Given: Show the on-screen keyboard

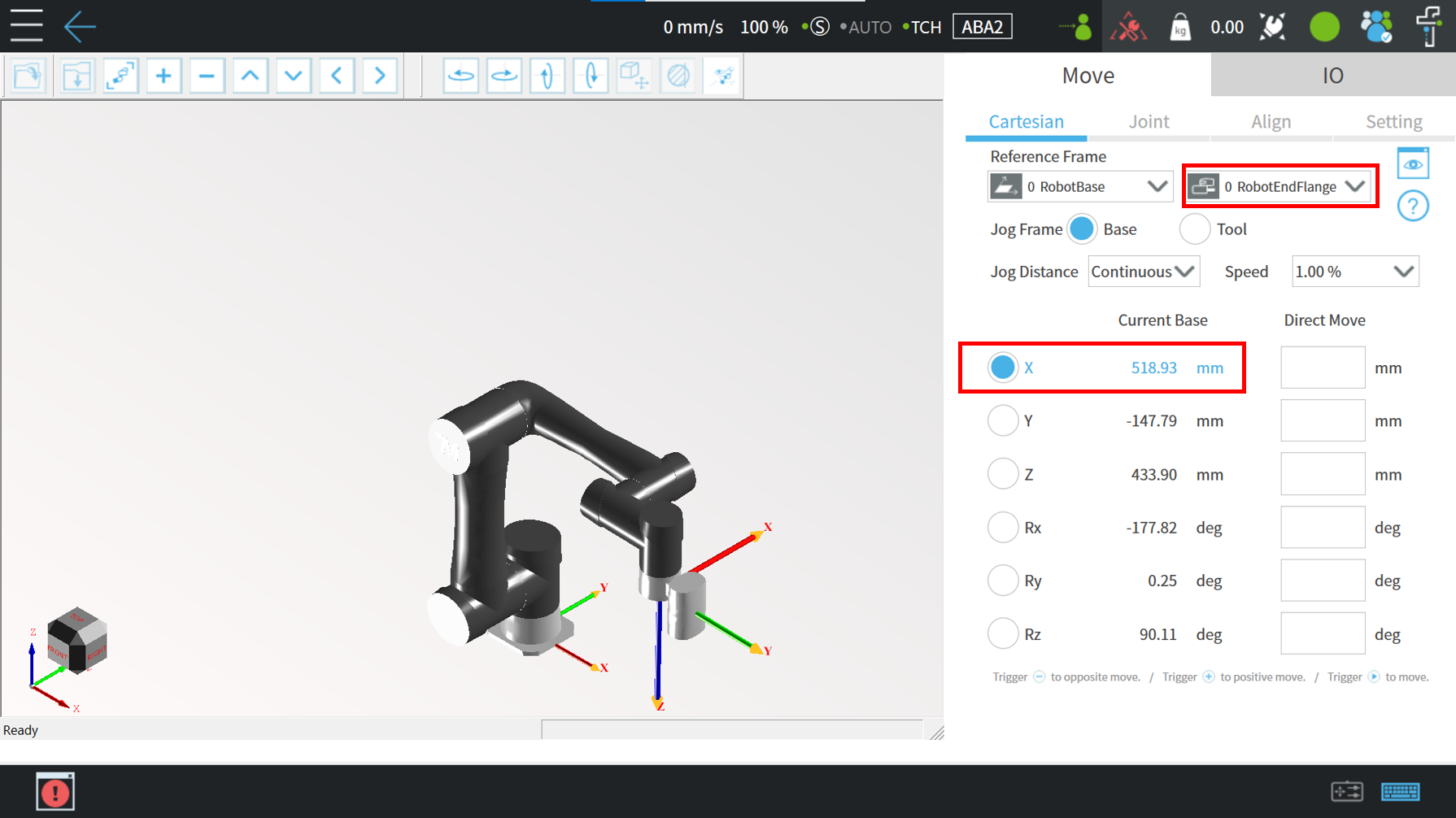Looking at the screenshot, I should [1400, 791].
